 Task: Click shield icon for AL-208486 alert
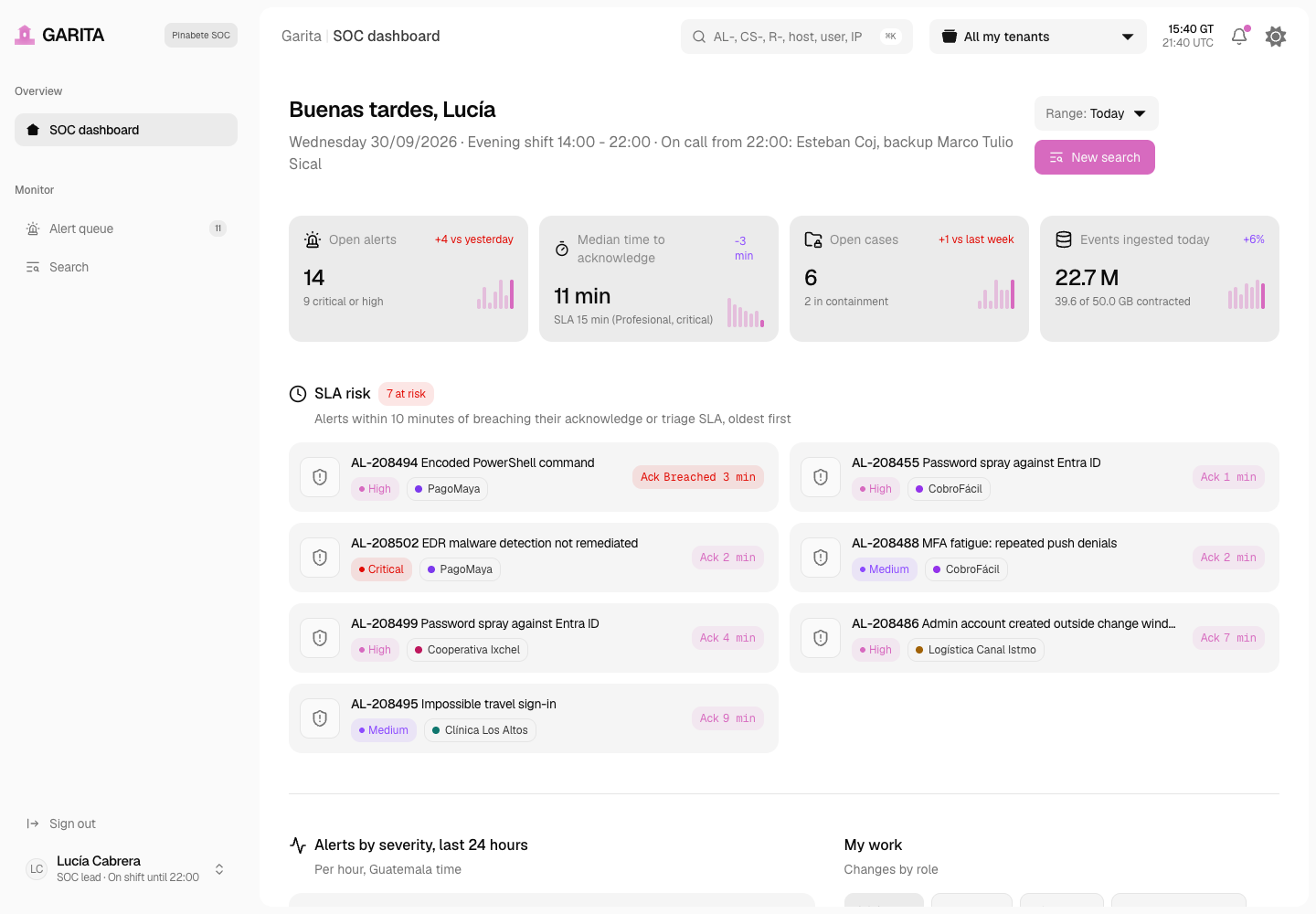pyautogui.click(x=821, y=638)
